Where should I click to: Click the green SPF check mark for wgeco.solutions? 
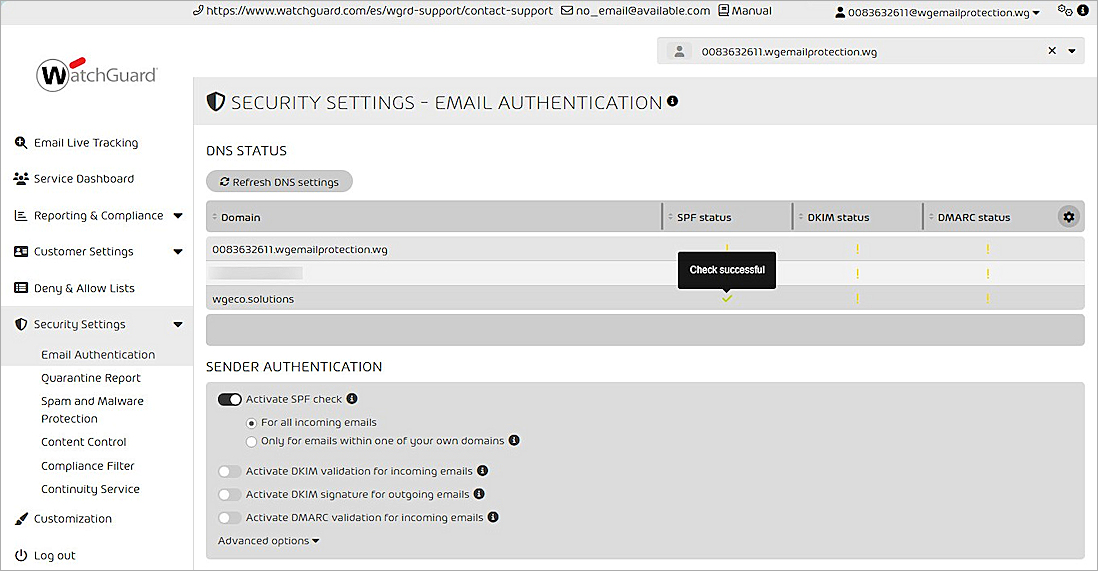(727, 298)
